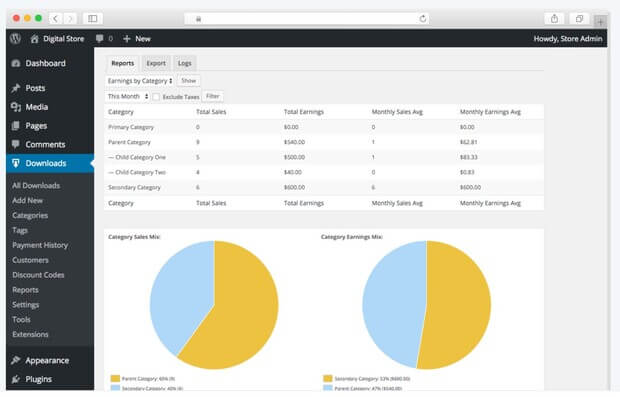Viewport: 620px width, 397px height.
Task: Click the comments bubble icon in admin bar
Action: 100,38
